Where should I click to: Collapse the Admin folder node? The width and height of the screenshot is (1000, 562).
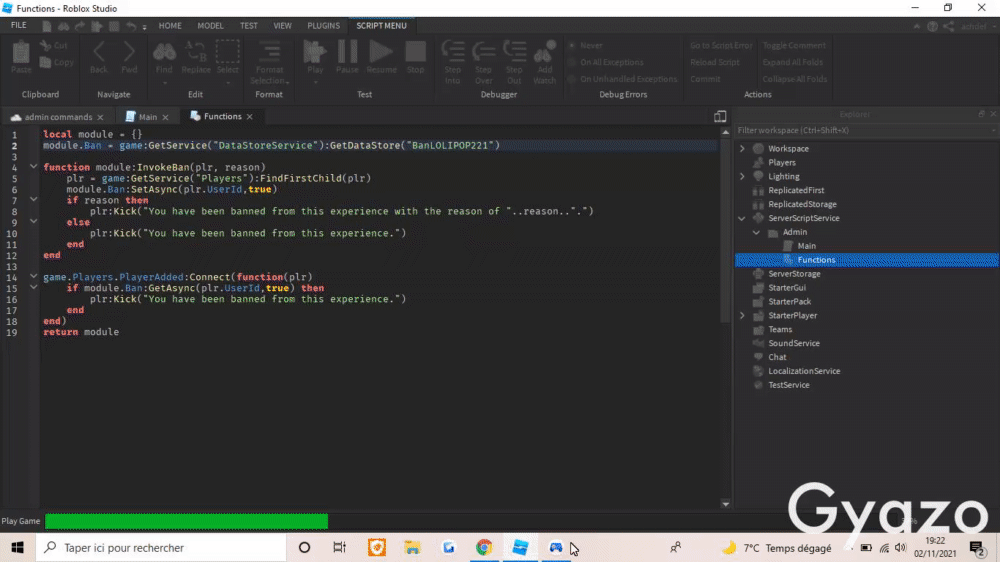756,232
